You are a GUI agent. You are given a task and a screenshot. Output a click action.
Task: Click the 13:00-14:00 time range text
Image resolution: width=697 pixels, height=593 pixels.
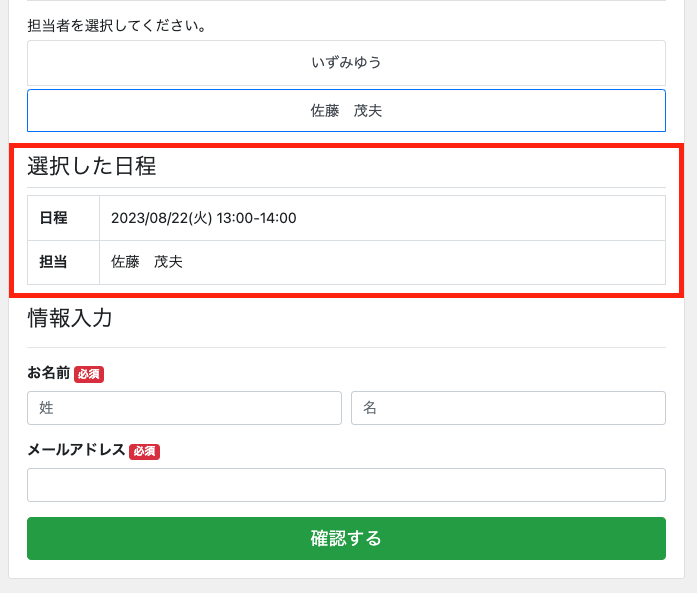coord(256,218)
